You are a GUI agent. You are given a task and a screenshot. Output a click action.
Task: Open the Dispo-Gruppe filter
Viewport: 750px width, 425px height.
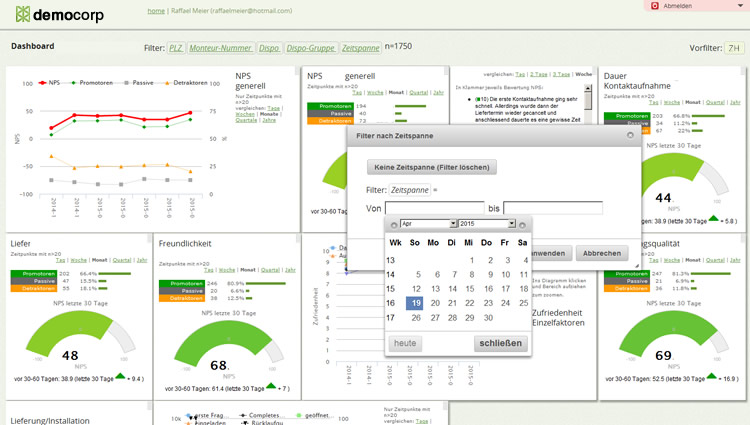pyautogui.click(x=311, y=47)
